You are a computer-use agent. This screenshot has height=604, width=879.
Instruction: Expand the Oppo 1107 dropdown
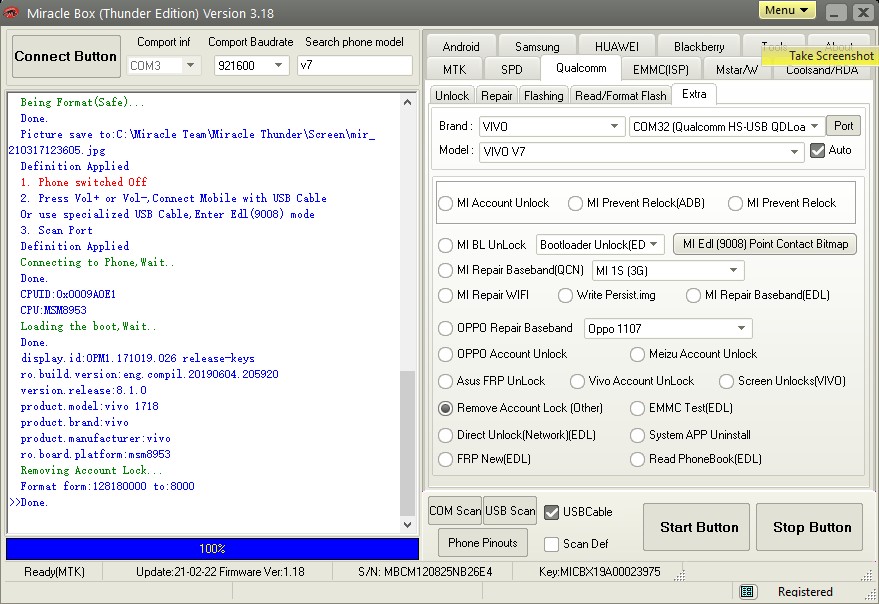coord(741,328)
